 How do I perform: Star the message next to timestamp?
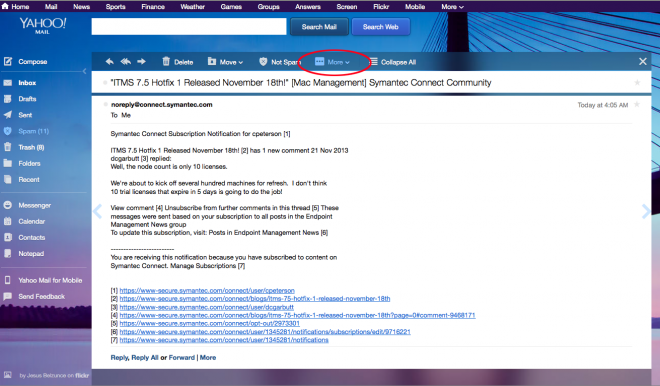[637, 104]
